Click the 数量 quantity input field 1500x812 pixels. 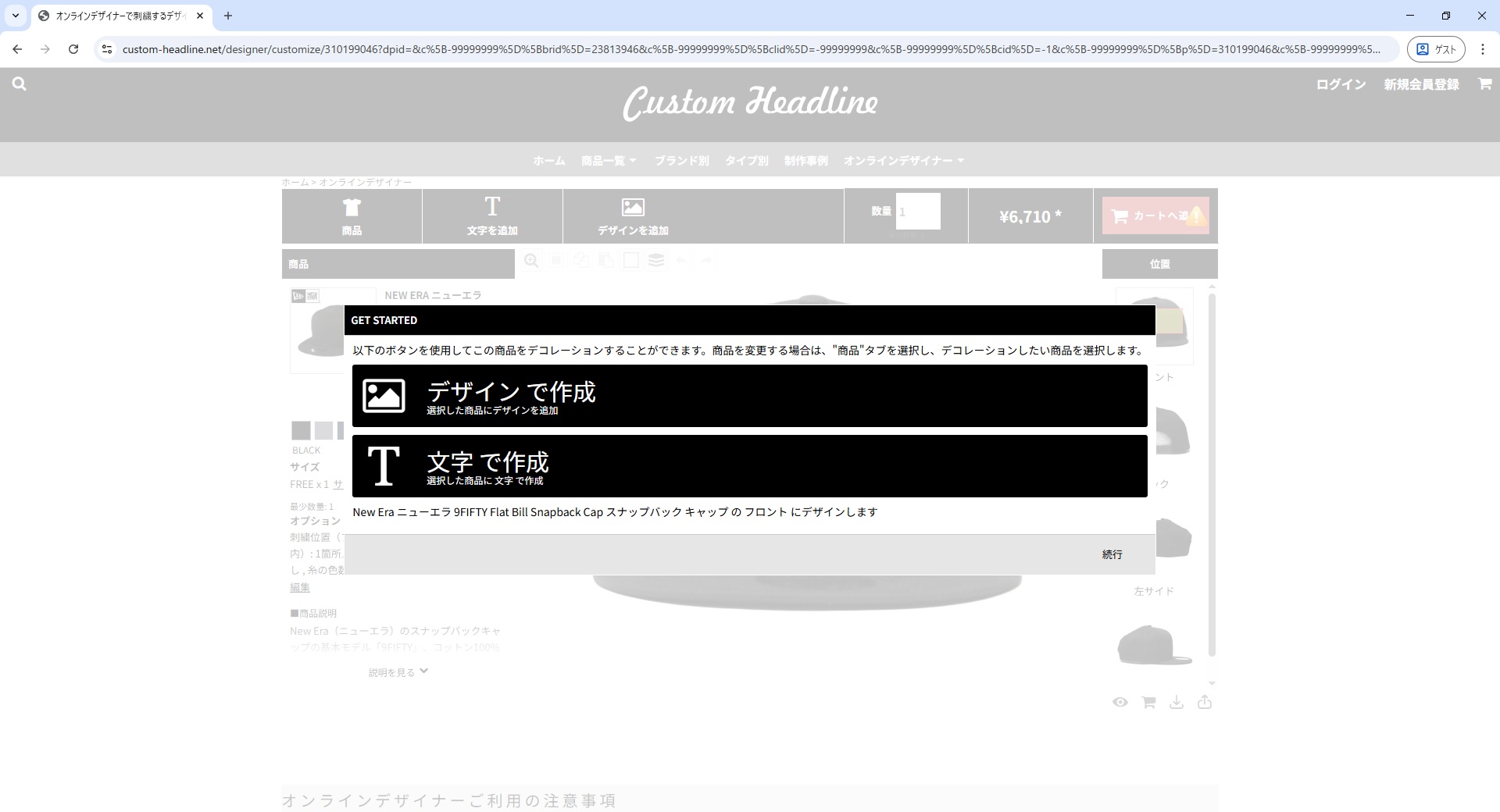(x=918, y=212)
